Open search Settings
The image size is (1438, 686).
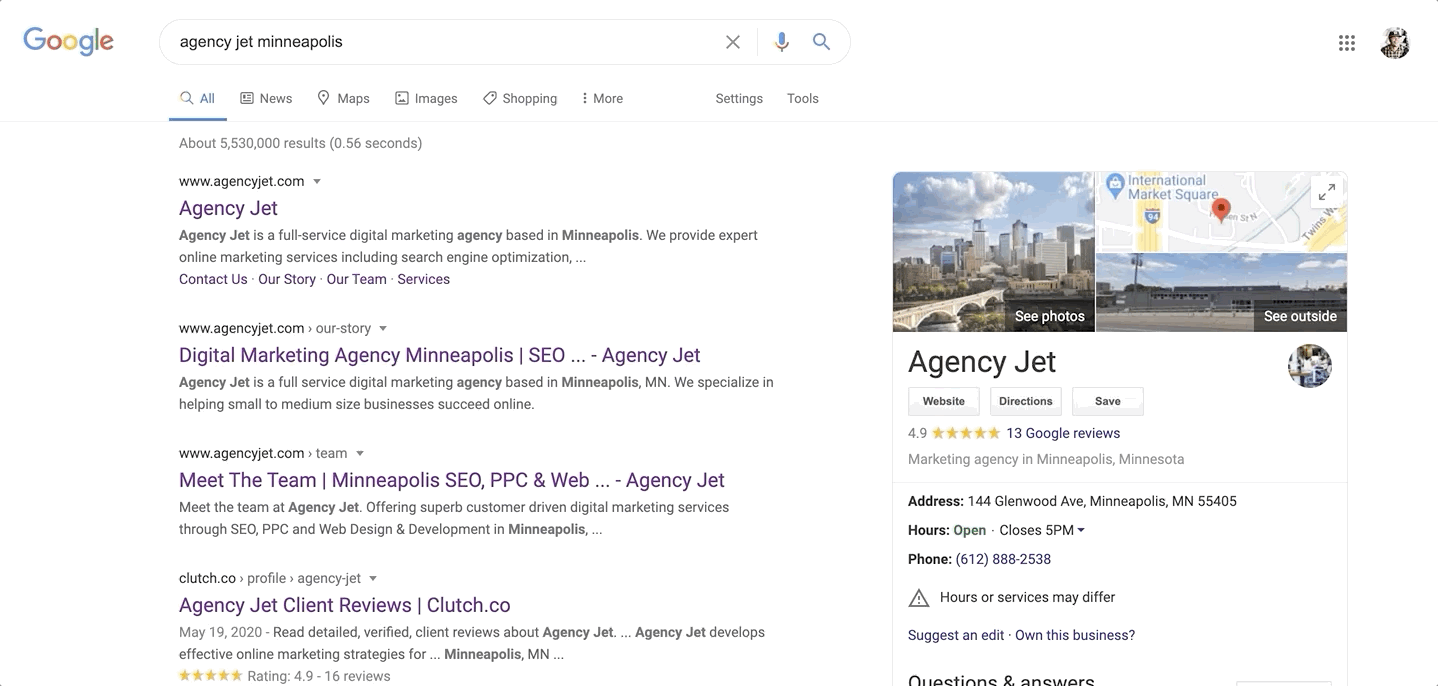739,98
